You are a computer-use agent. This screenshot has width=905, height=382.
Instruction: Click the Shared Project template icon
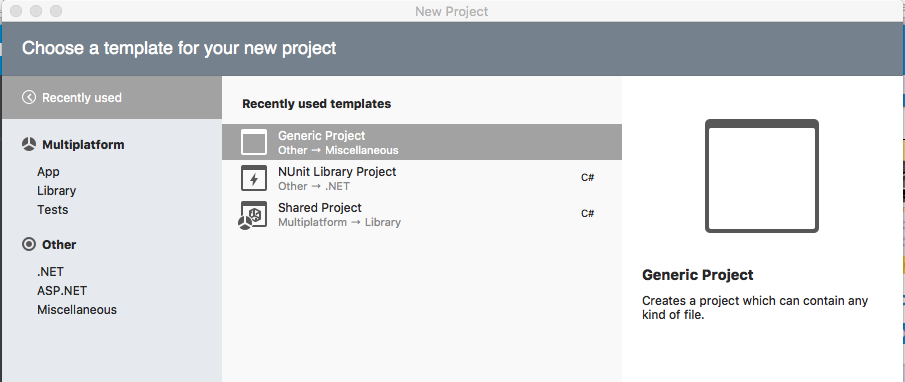point(253,215)
